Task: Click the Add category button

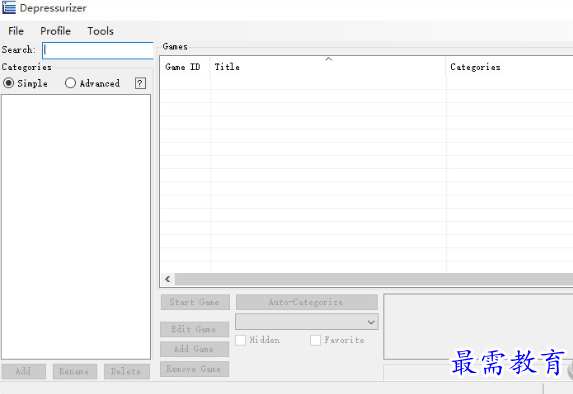Action: 24,371
